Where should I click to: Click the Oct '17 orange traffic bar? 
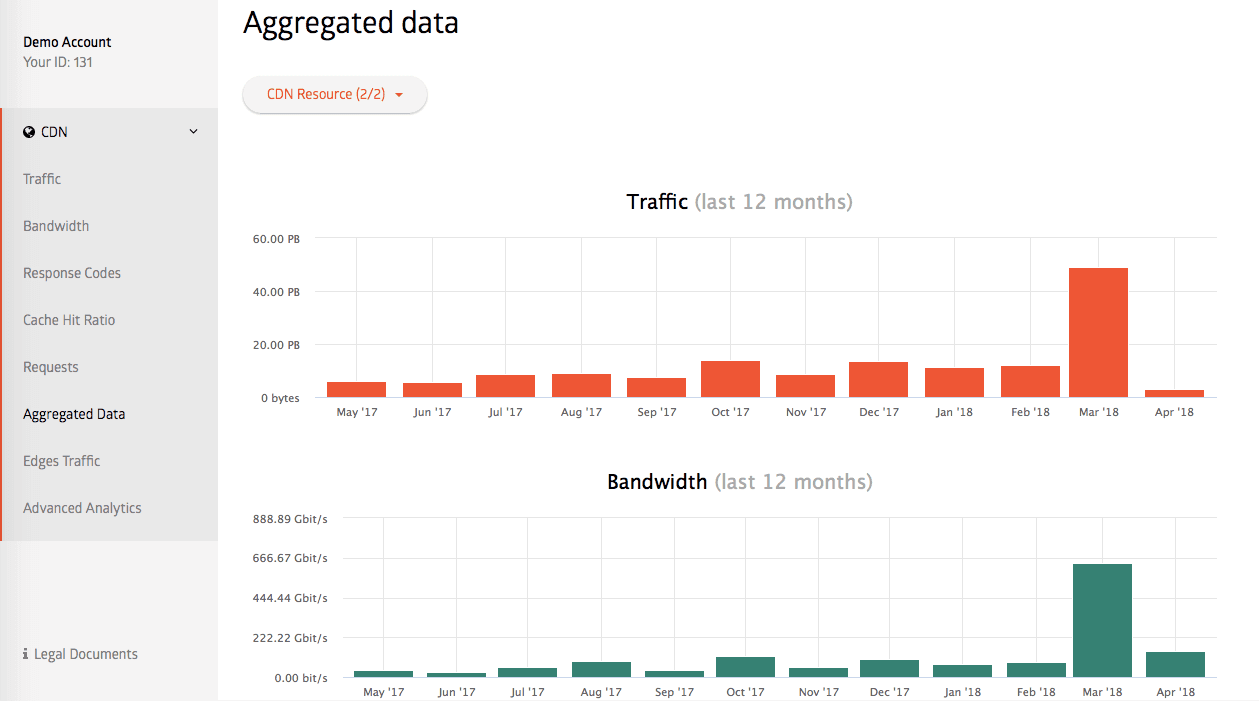click(x=730, y=379)
